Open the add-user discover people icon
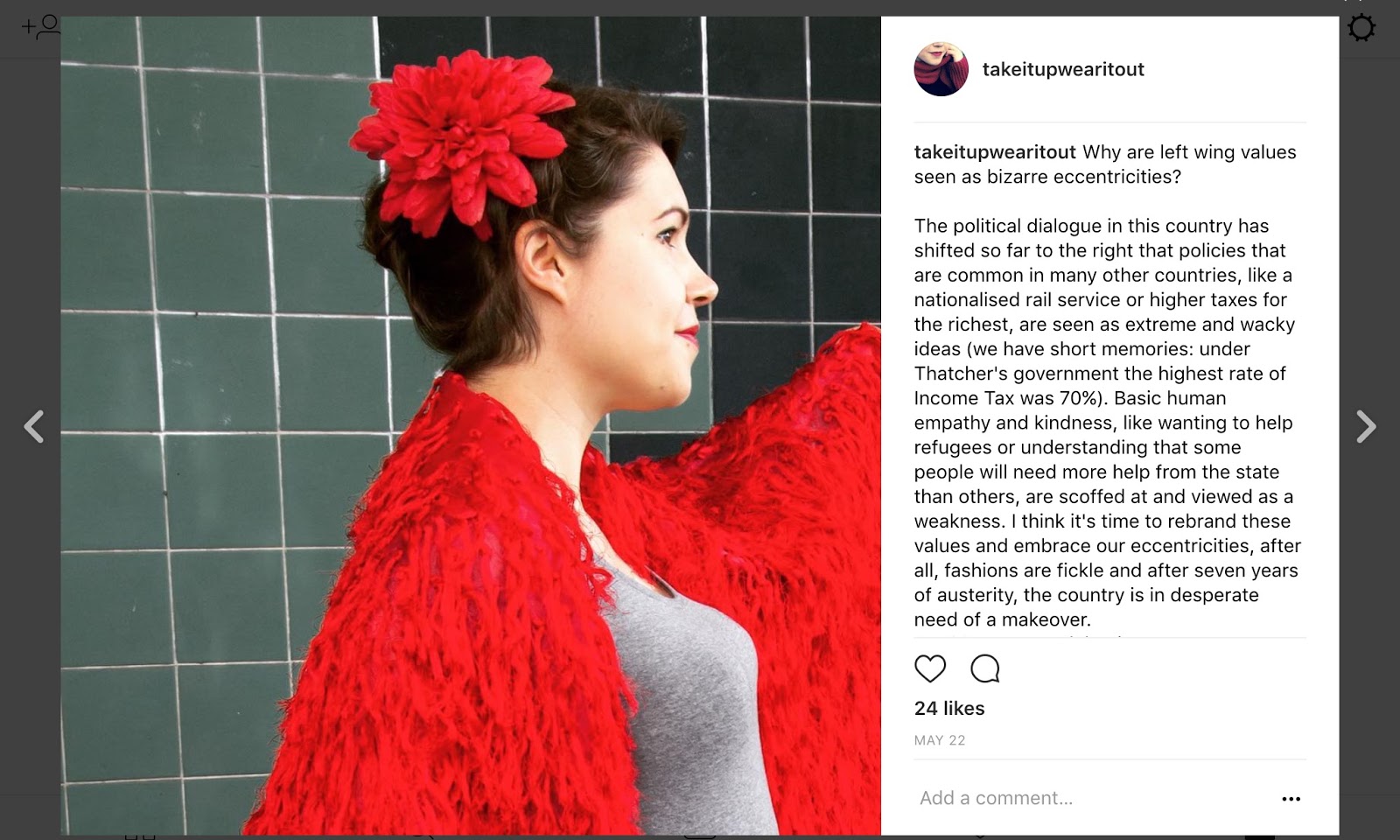The width and height of the screenshot is (1400, 840). 41,27
